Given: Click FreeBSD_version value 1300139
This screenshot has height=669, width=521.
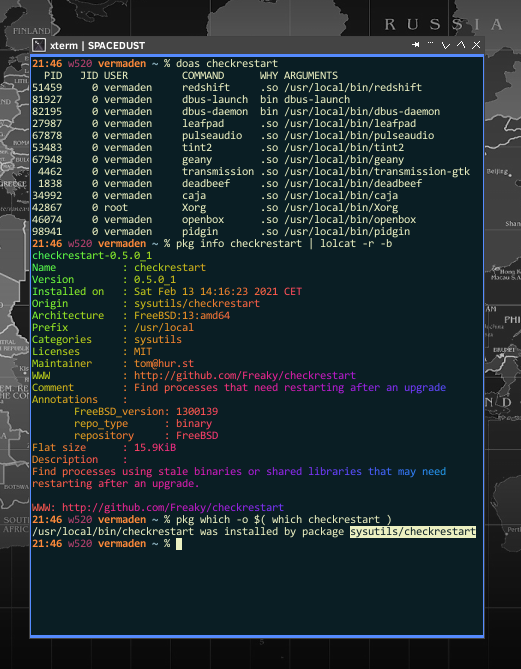Looking at the screenshot, I should 197,412.
